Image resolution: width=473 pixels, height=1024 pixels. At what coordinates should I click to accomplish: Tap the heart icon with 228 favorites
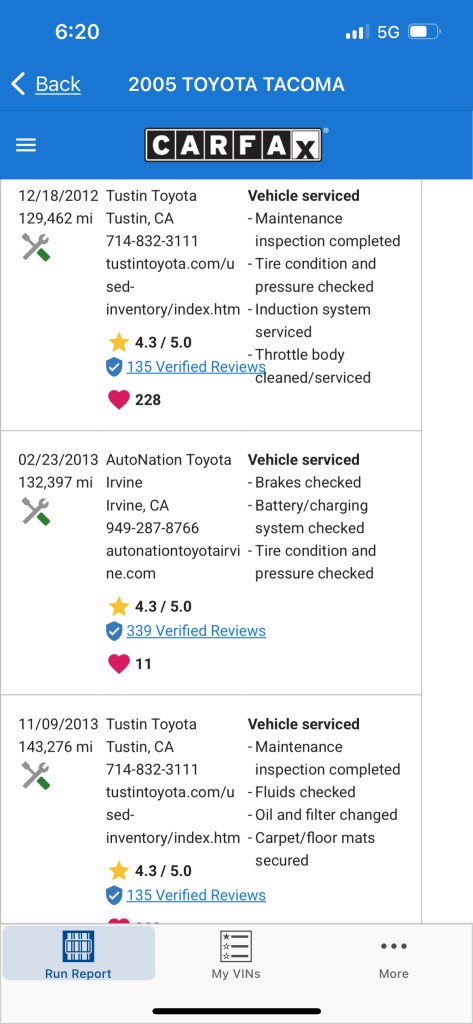[118, 399]
